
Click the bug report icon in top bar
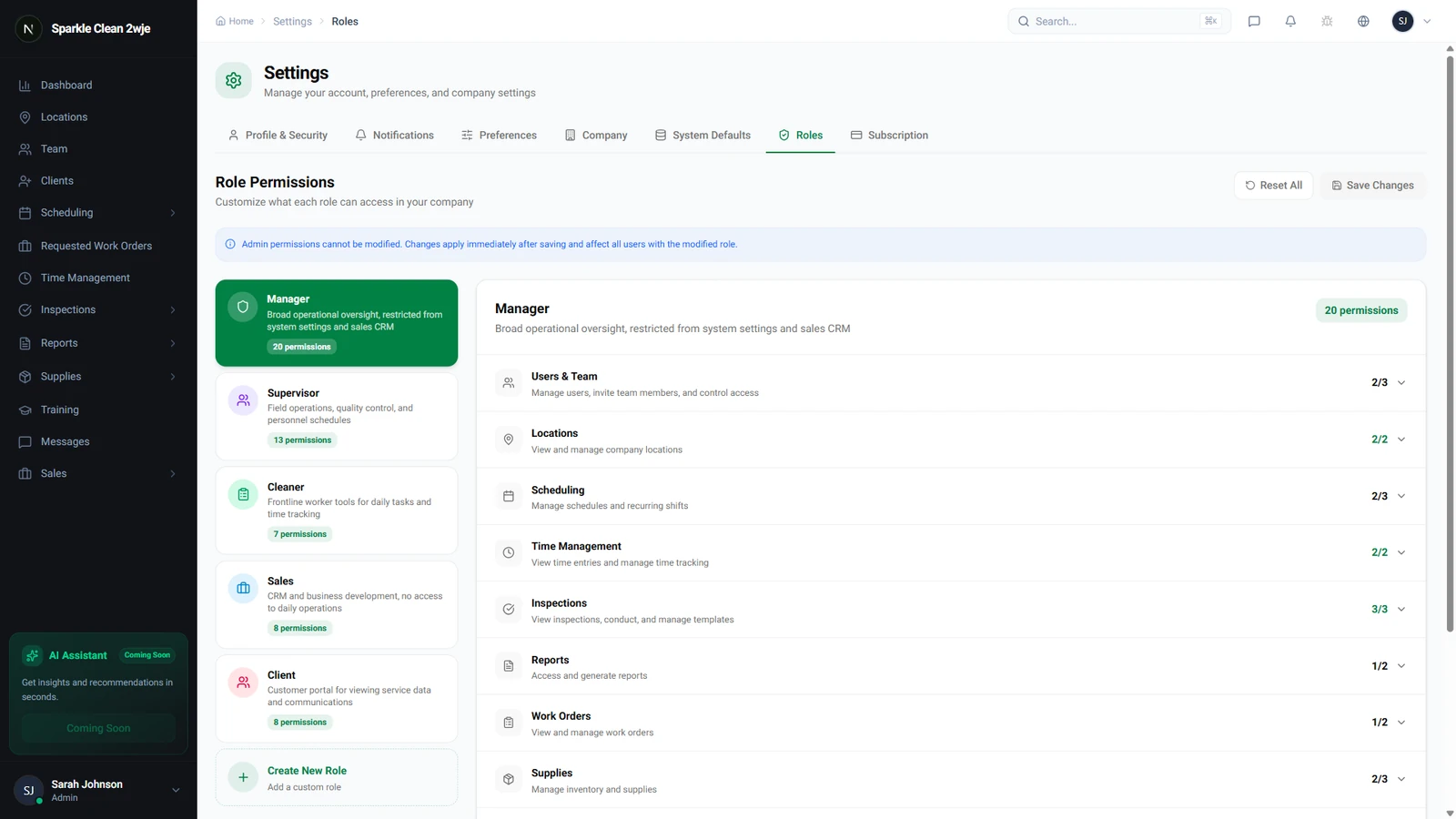[1327, 21]
